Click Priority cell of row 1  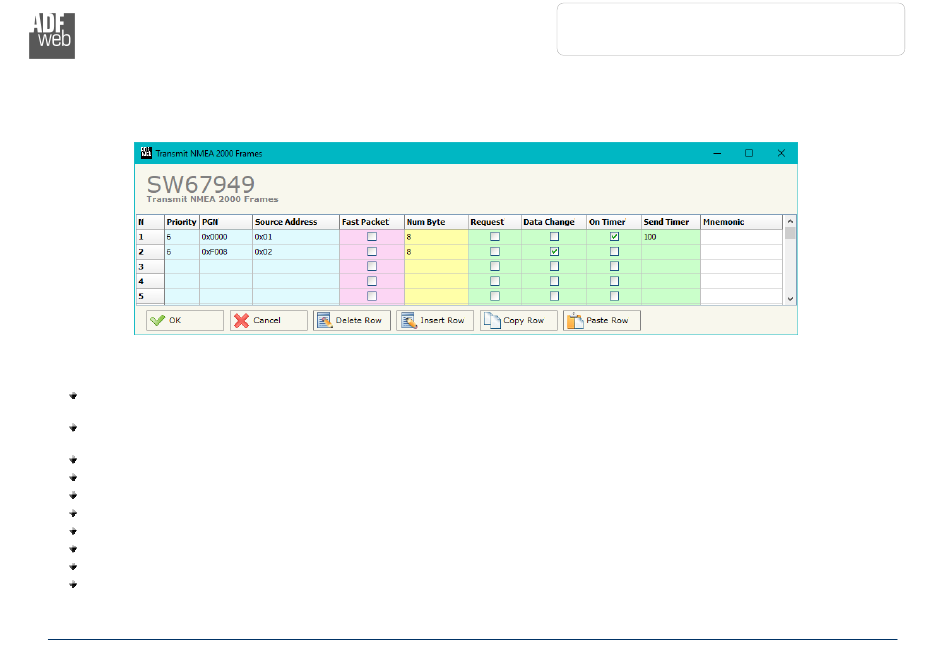click(x=182, y=237)
